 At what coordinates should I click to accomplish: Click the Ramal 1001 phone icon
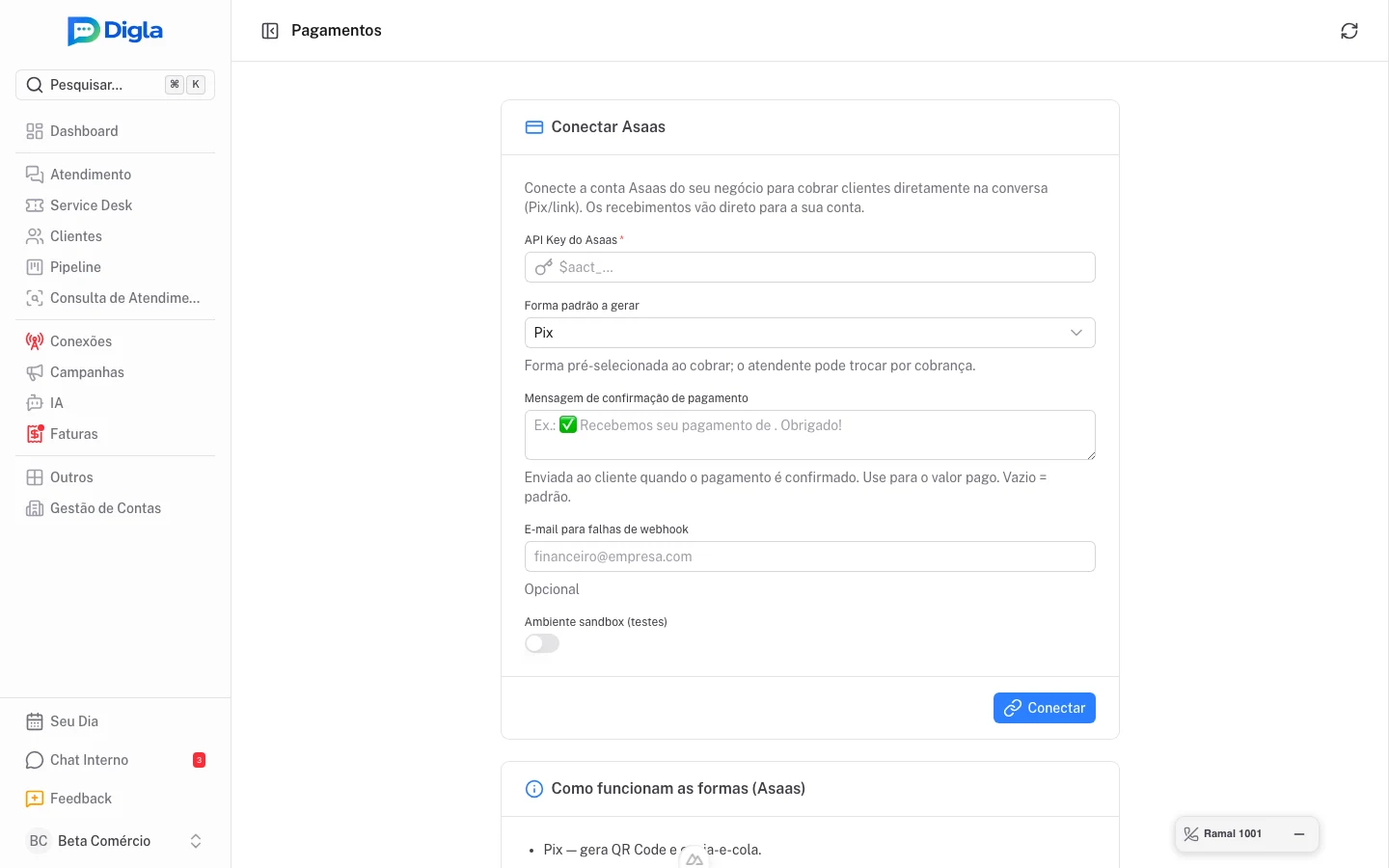pyautogui.click(x=1191, y=834)
